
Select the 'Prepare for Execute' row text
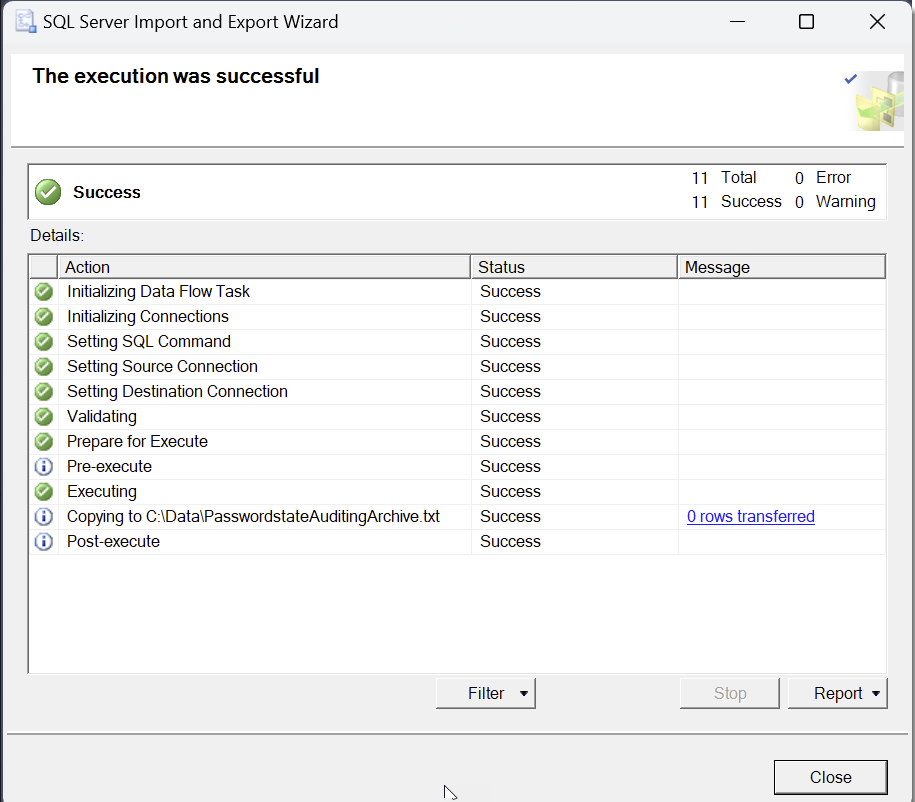pyautogui.click(x=137, y=442)
